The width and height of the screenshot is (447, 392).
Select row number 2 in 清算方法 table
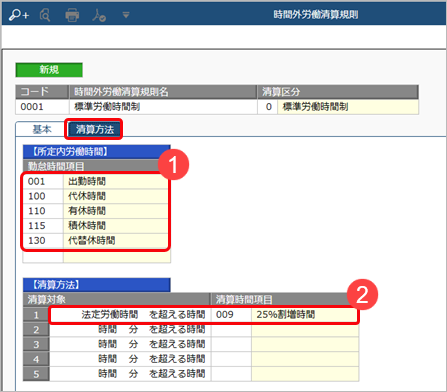(x=36, y=330)
